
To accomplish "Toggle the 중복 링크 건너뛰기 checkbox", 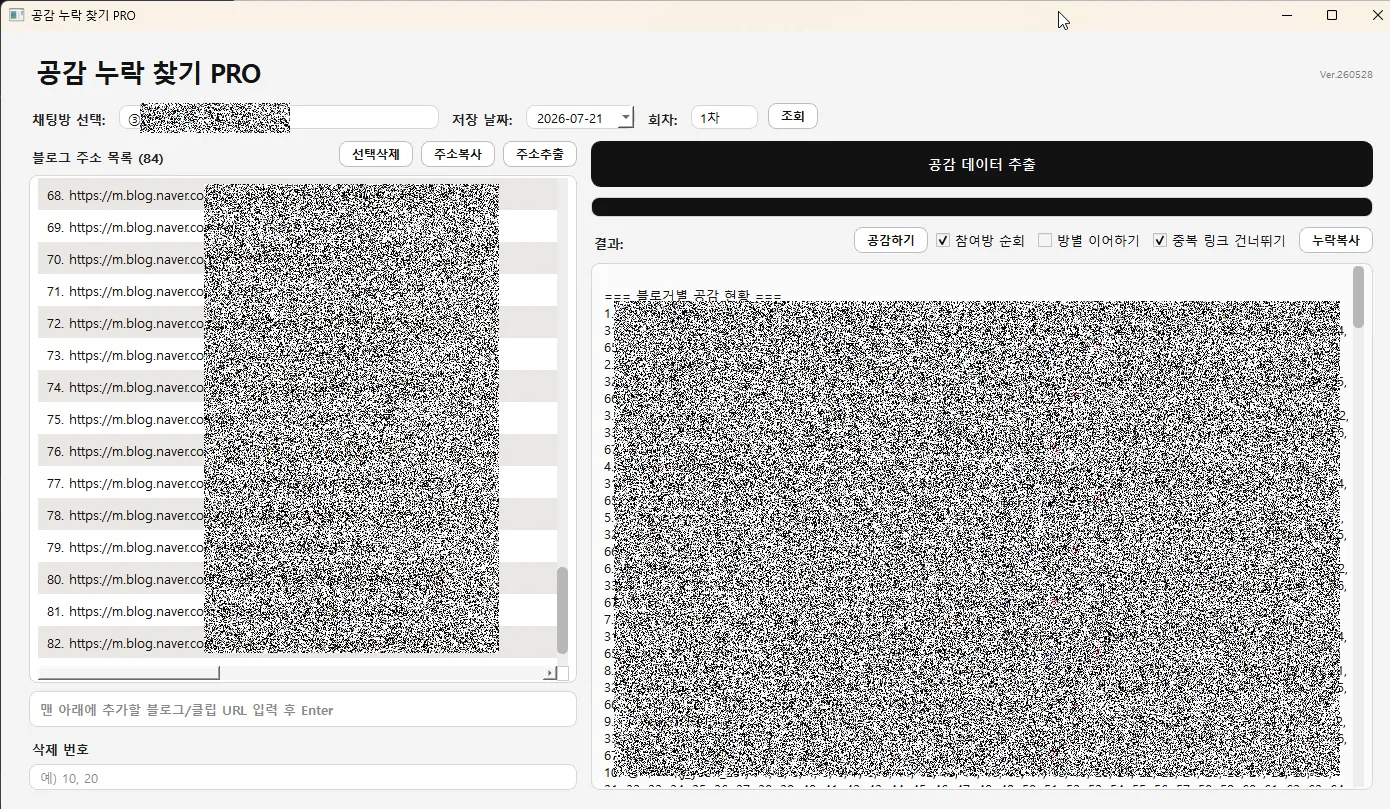I will [1160, 240].
